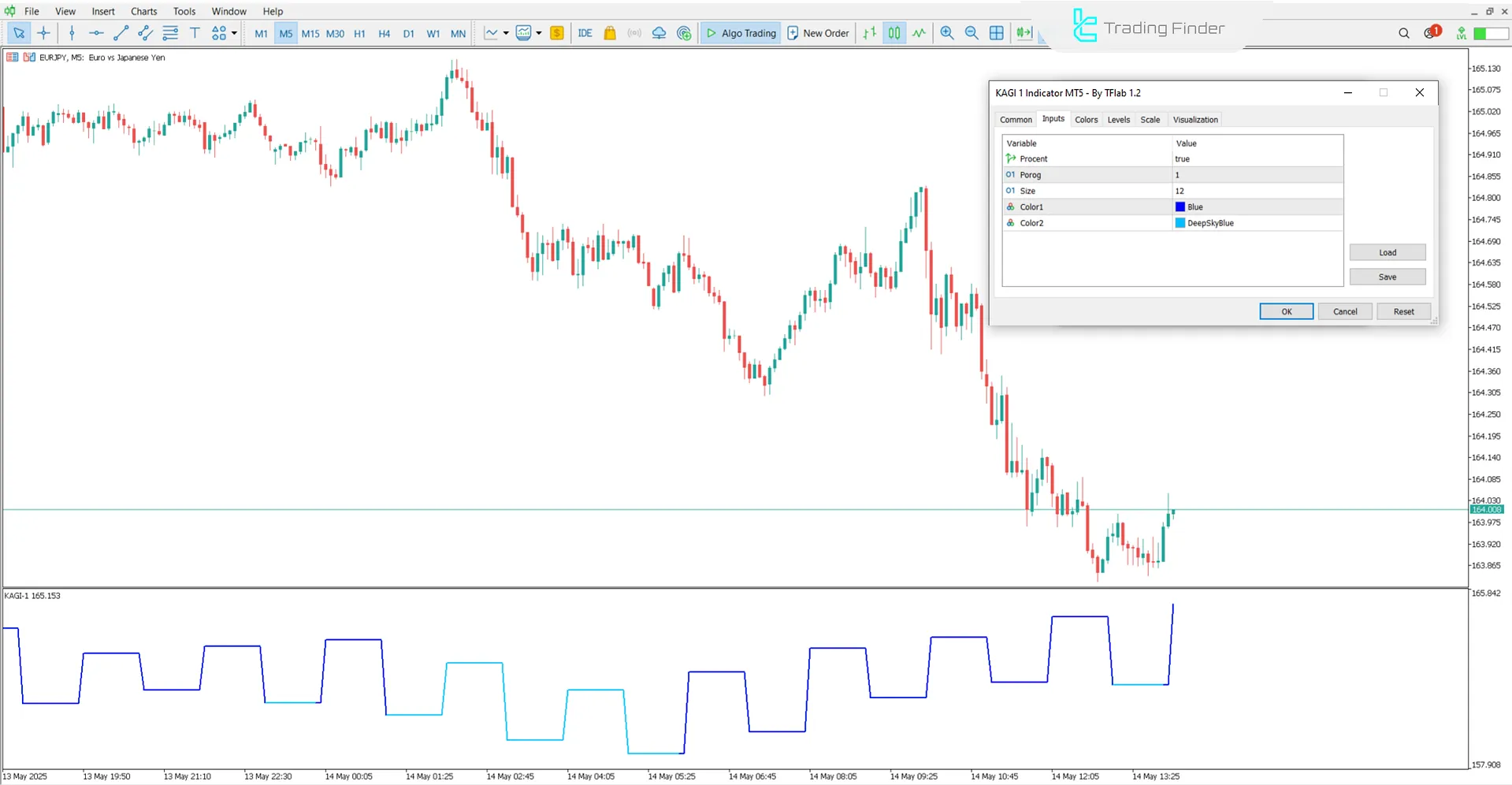Screen dimensions: 1512x785
Task: Select the Text label tool
Action: point(195,33)
